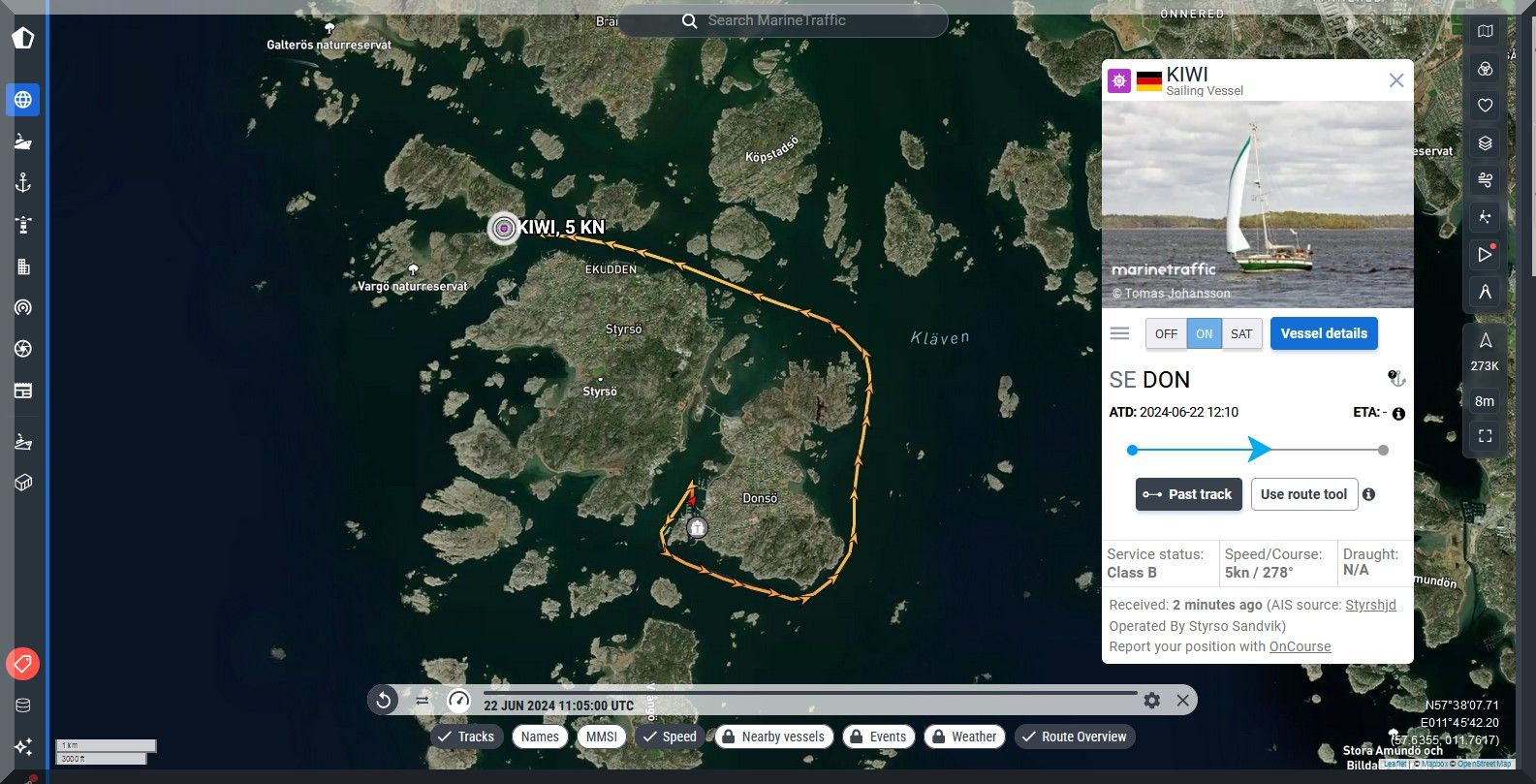Click the lighthouse icon in left sidebar
This screenshot has height=784, width=1536.
click(23, 225)
